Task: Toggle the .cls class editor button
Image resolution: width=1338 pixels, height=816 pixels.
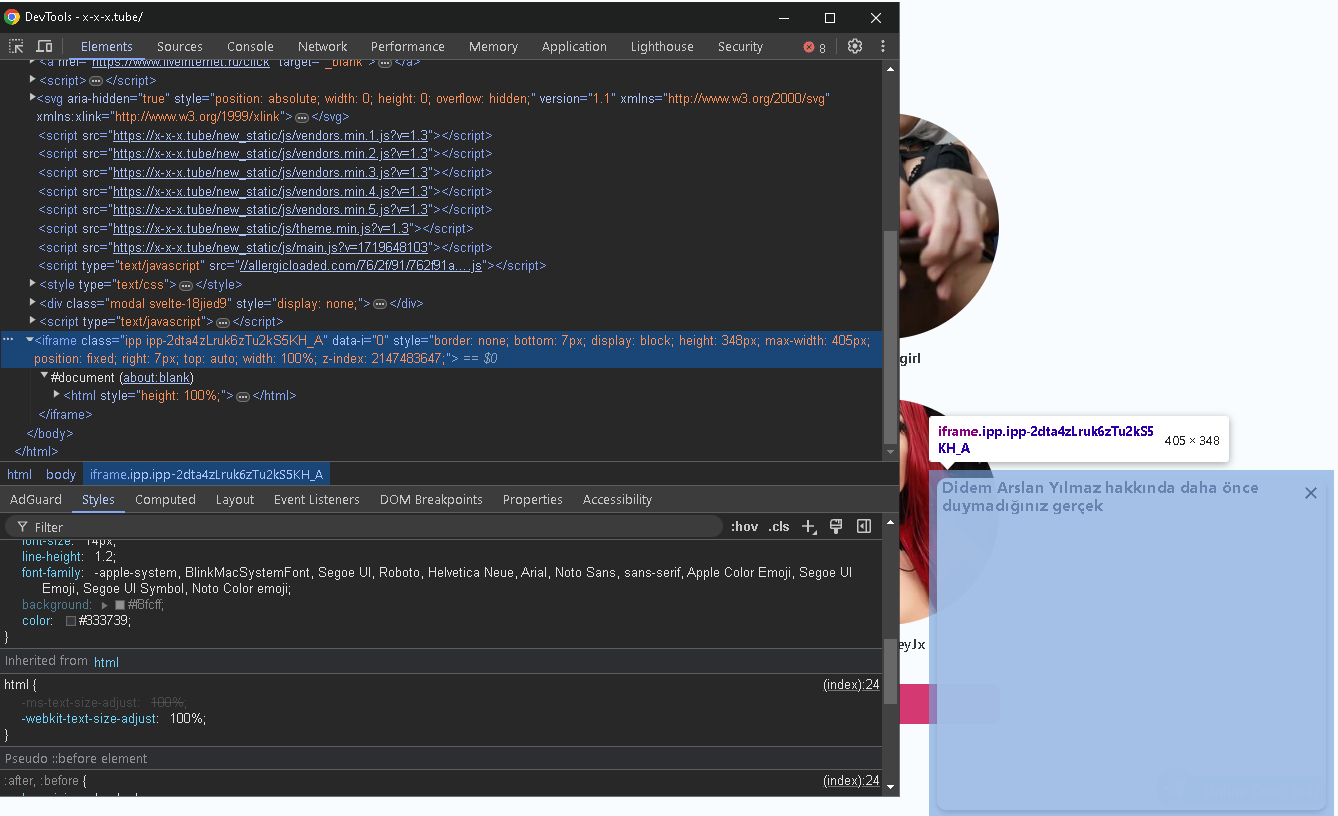Action: (x=778, y=526)
